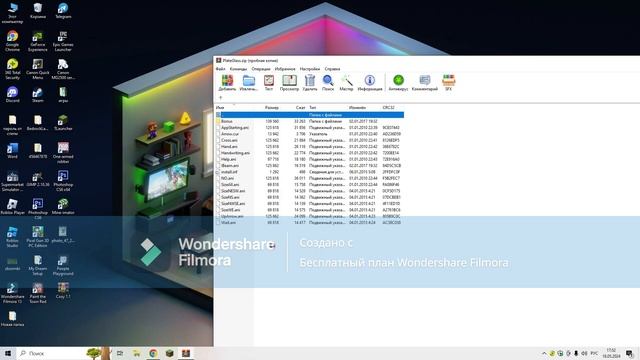Select the GIMP desktop shortcut
This screenshot has height=360, width=640.
[x=38, y=178]
